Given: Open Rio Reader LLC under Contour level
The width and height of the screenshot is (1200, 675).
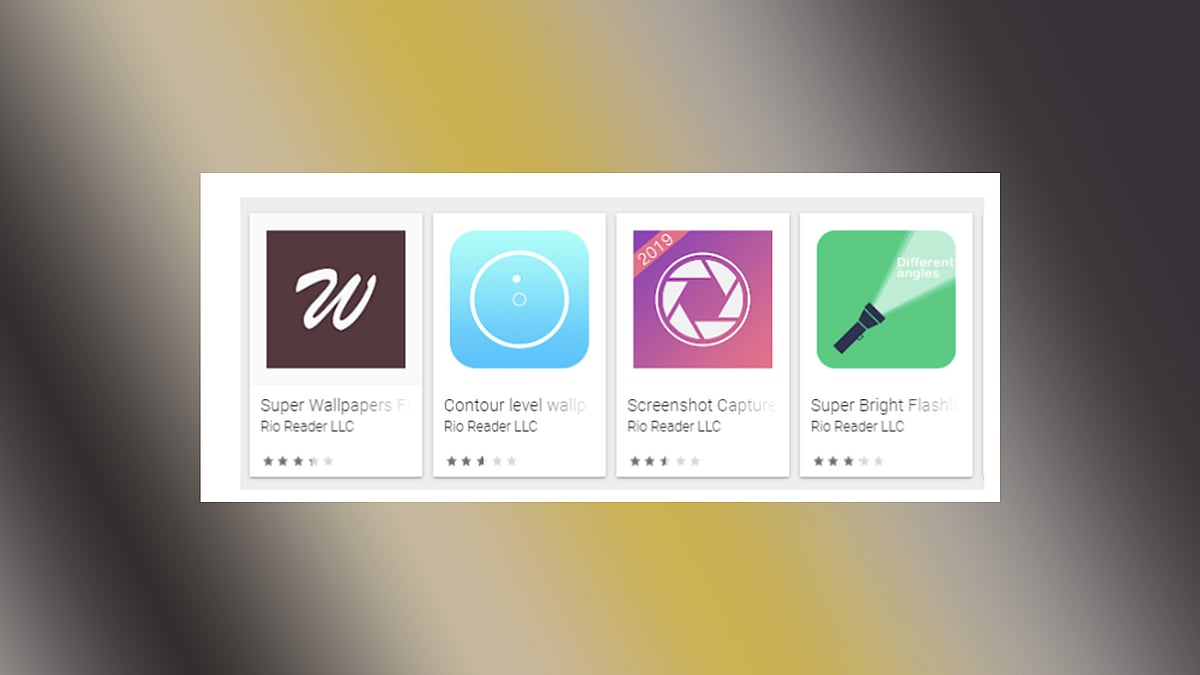Looking at the screenshot, I should (490, 426).
